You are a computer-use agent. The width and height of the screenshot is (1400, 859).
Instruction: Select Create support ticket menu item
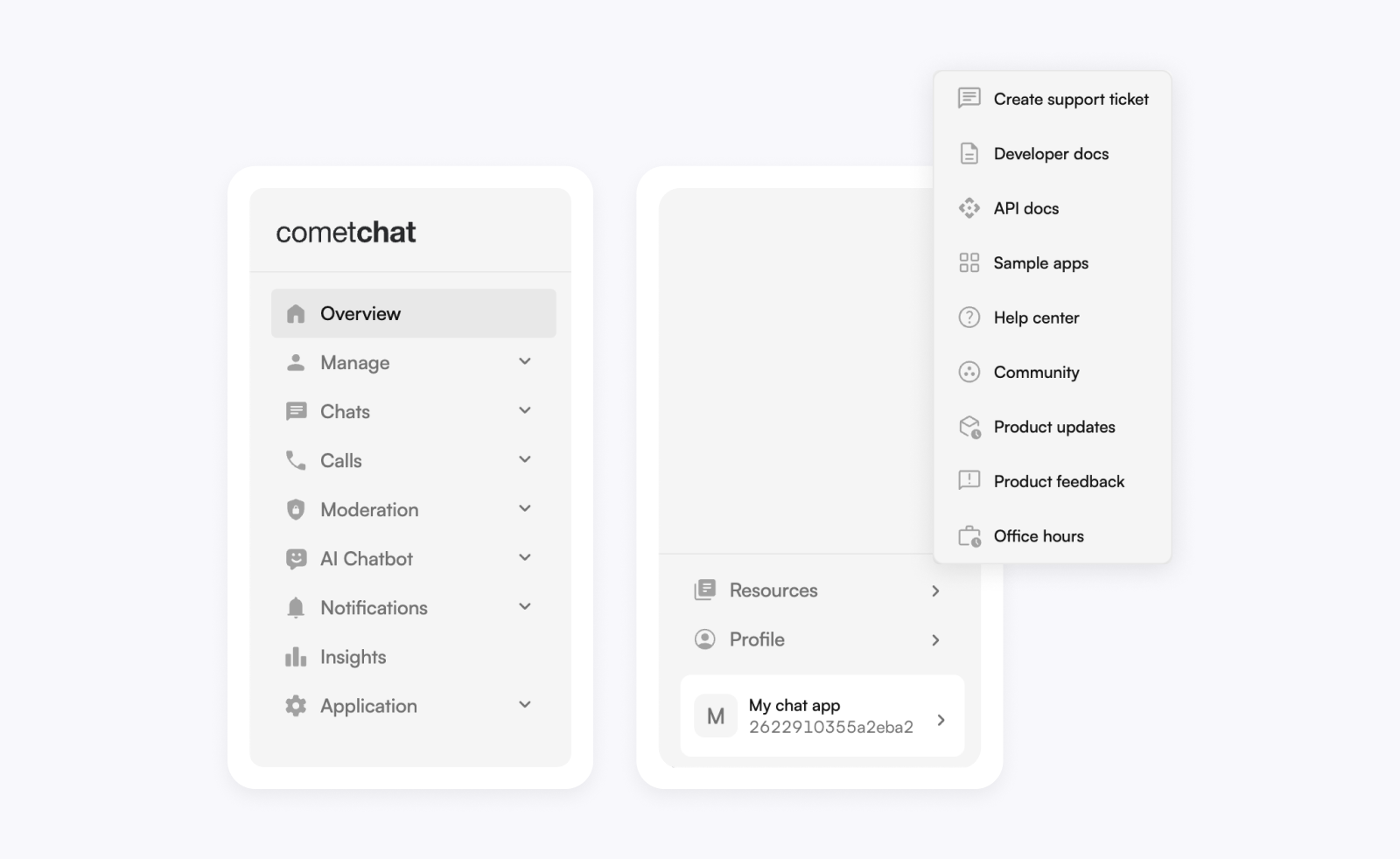click(1070, 100)
